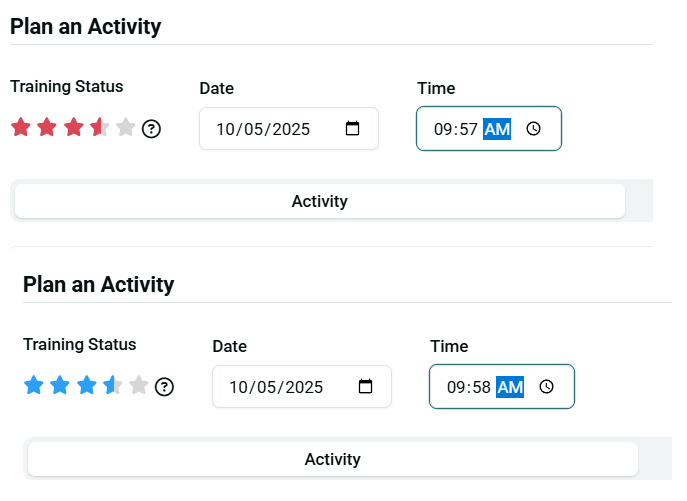This screenshot has height=501, width=687.
Task: Open calendar picker for the top Date field
Action: pyautogui.click(x=352, y=129)
